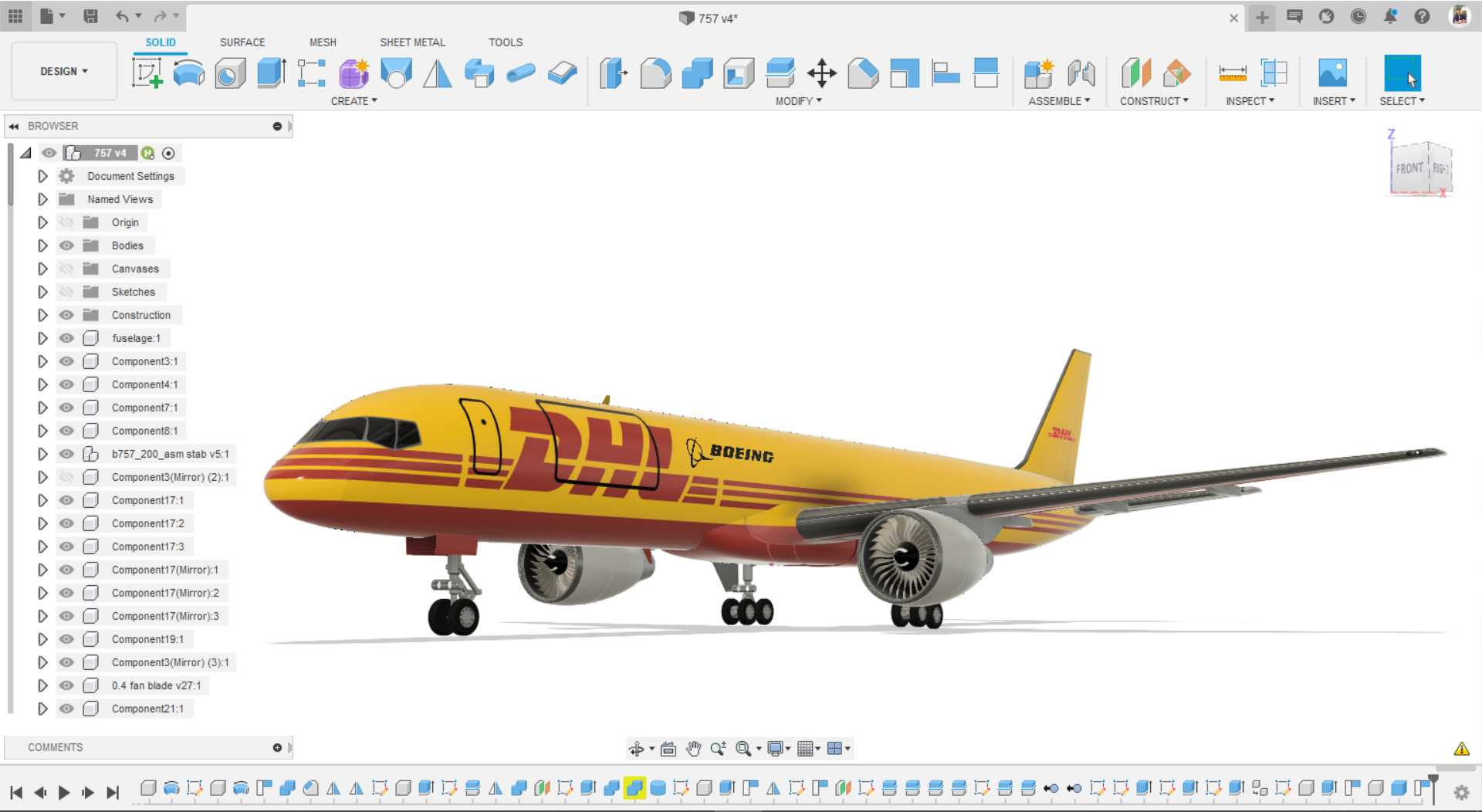This screenshot has height=812, width=1482.
Task: Hide Component3:1 visibility
Action: coord(67,361)
